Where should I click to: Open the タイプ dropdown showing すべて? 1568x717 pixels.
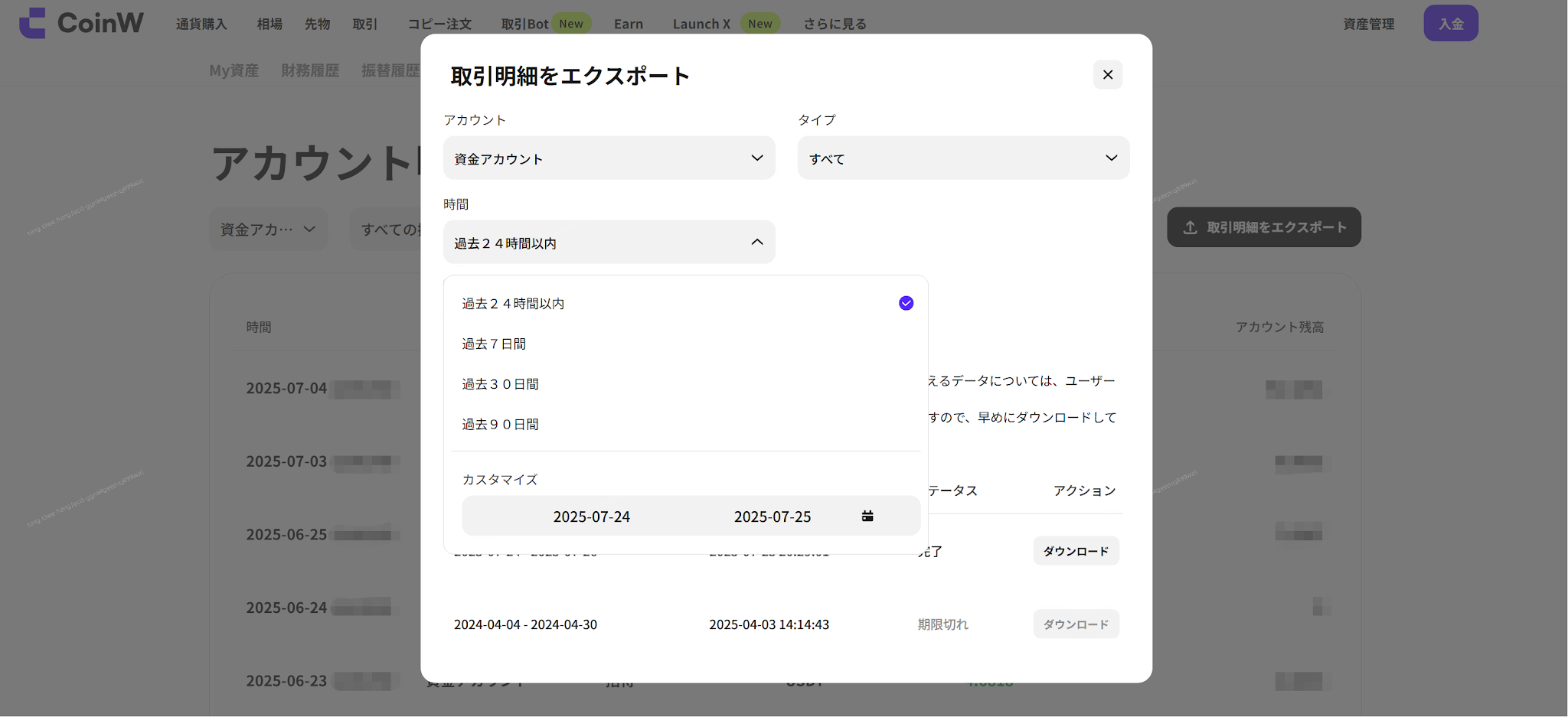963,158
